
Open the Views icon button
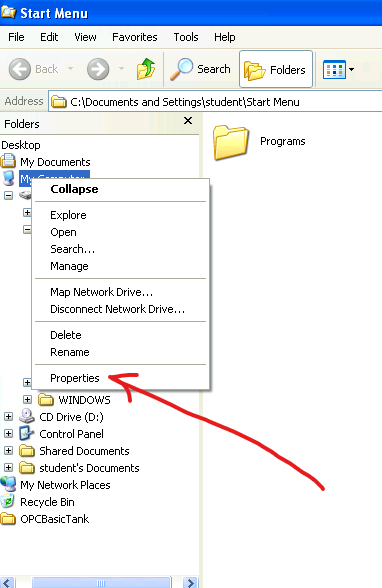pyautogui.click(x=334, y=69)
